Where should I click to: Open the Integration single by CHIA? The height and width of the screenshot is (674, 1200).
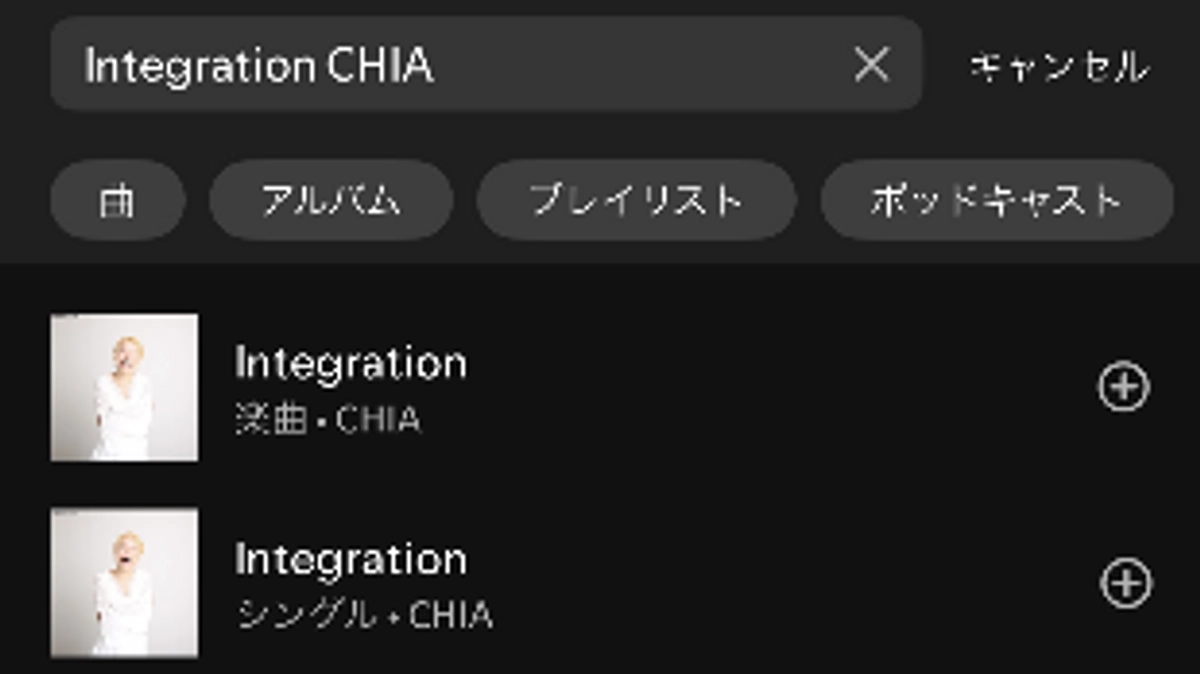tap(350, 577)
